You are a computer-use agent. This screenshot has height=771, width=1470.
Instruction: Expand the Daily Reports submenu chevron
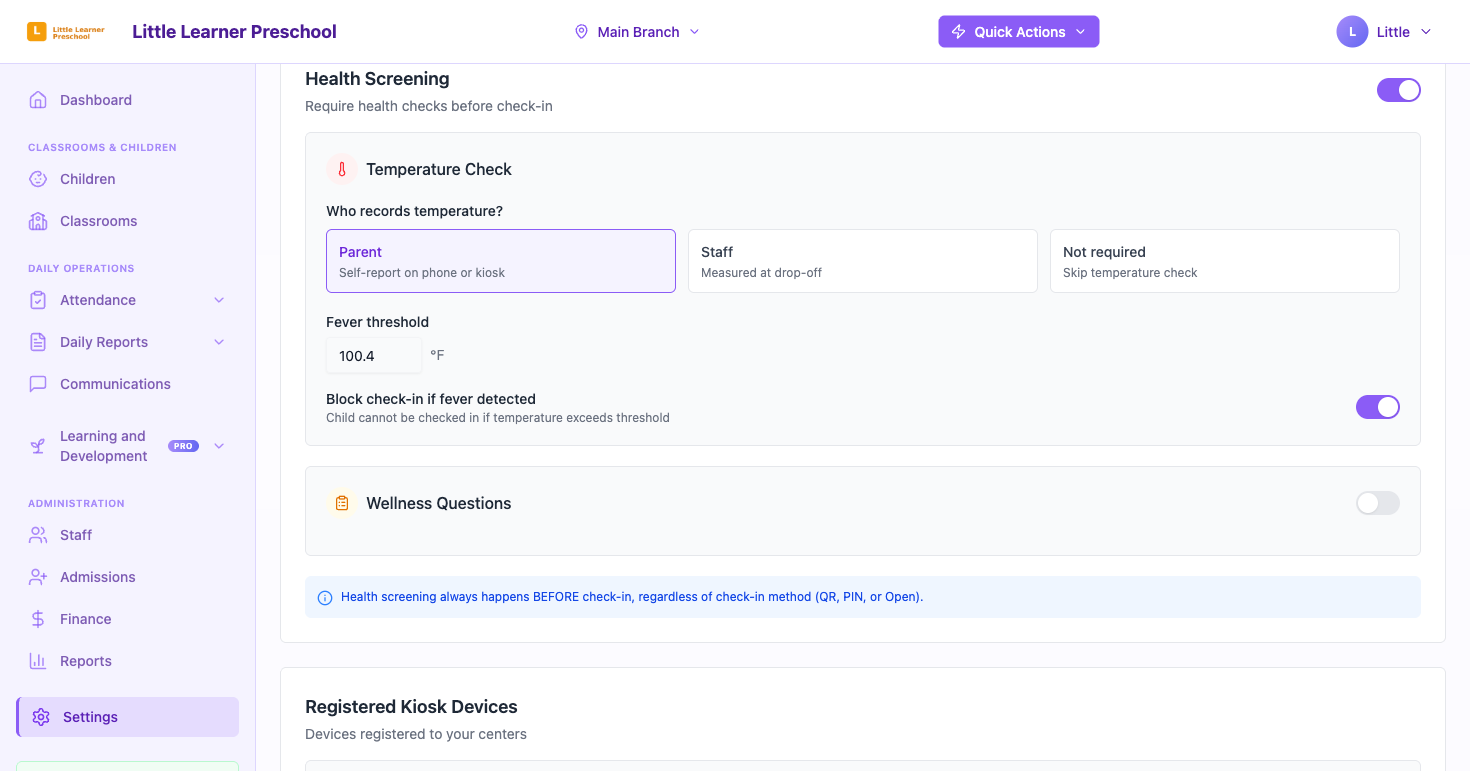point(219,342)
